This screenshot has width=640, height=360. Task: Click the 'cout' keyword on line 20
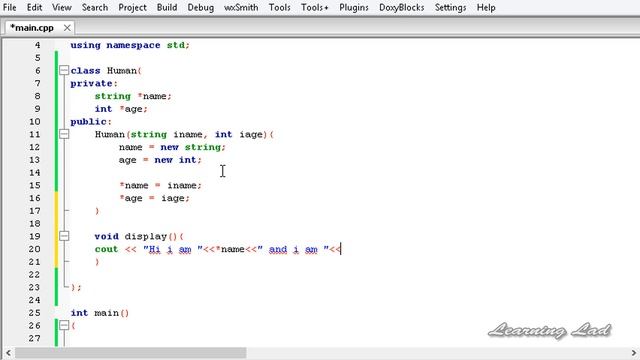[106, 249]
